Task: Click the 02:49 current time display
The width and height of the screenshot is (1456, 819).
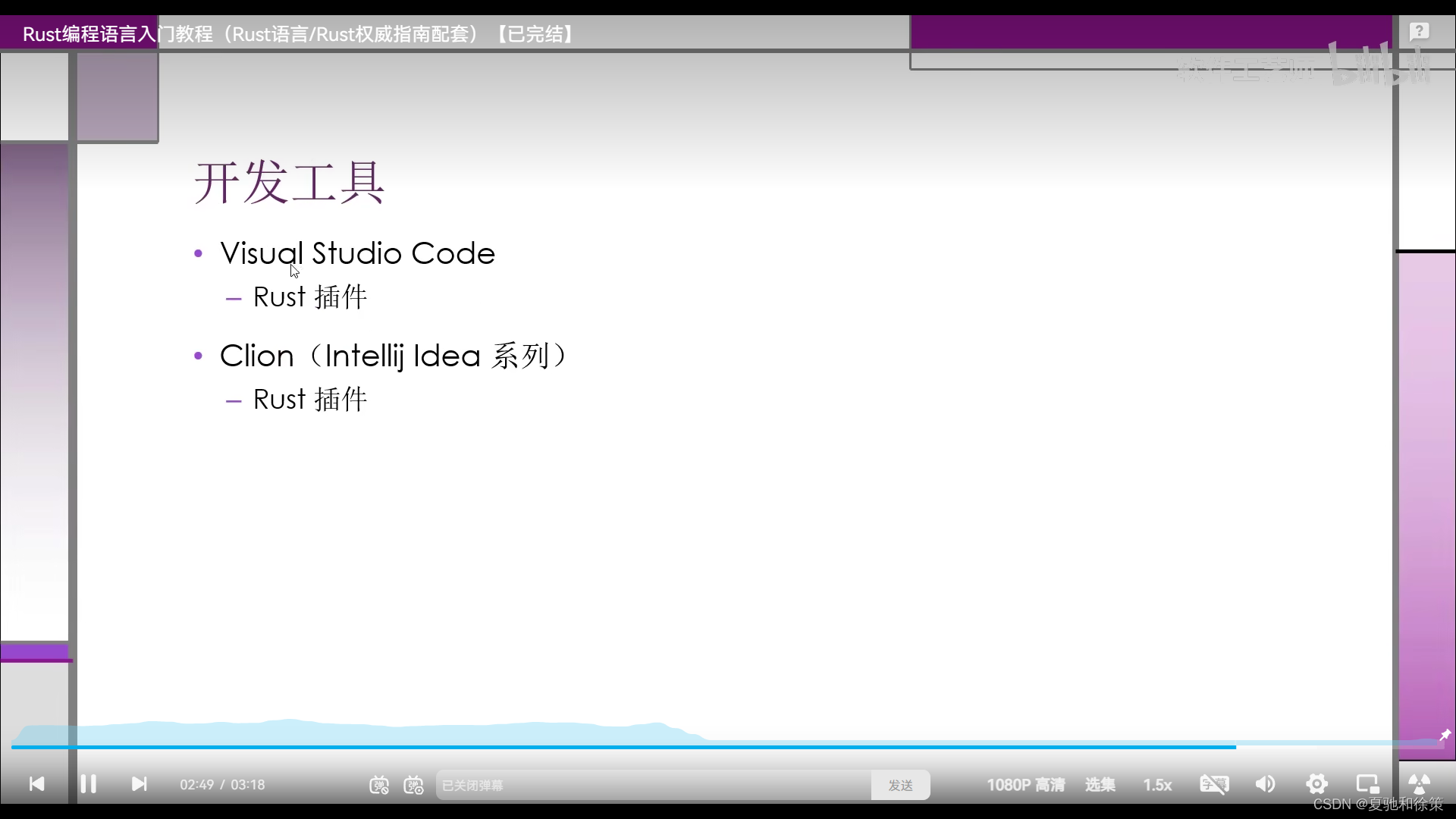Action: click(x=196, y=785)
